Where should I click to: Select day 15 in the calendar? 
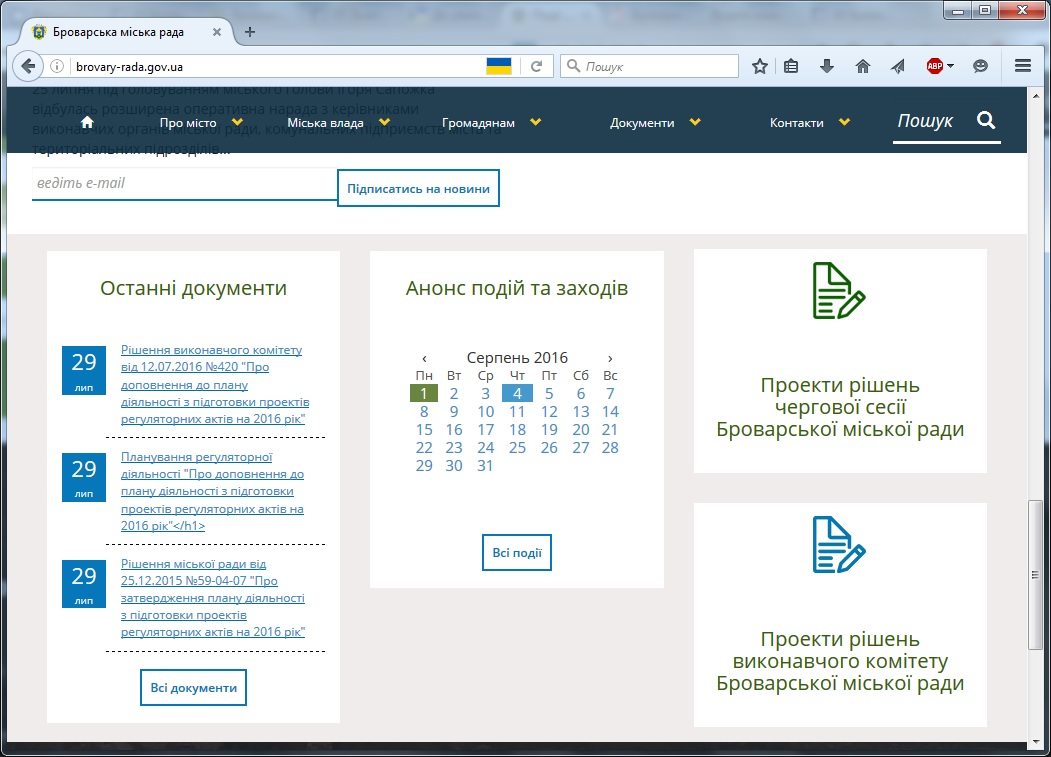pyautogui.click(x=424, y=429)
